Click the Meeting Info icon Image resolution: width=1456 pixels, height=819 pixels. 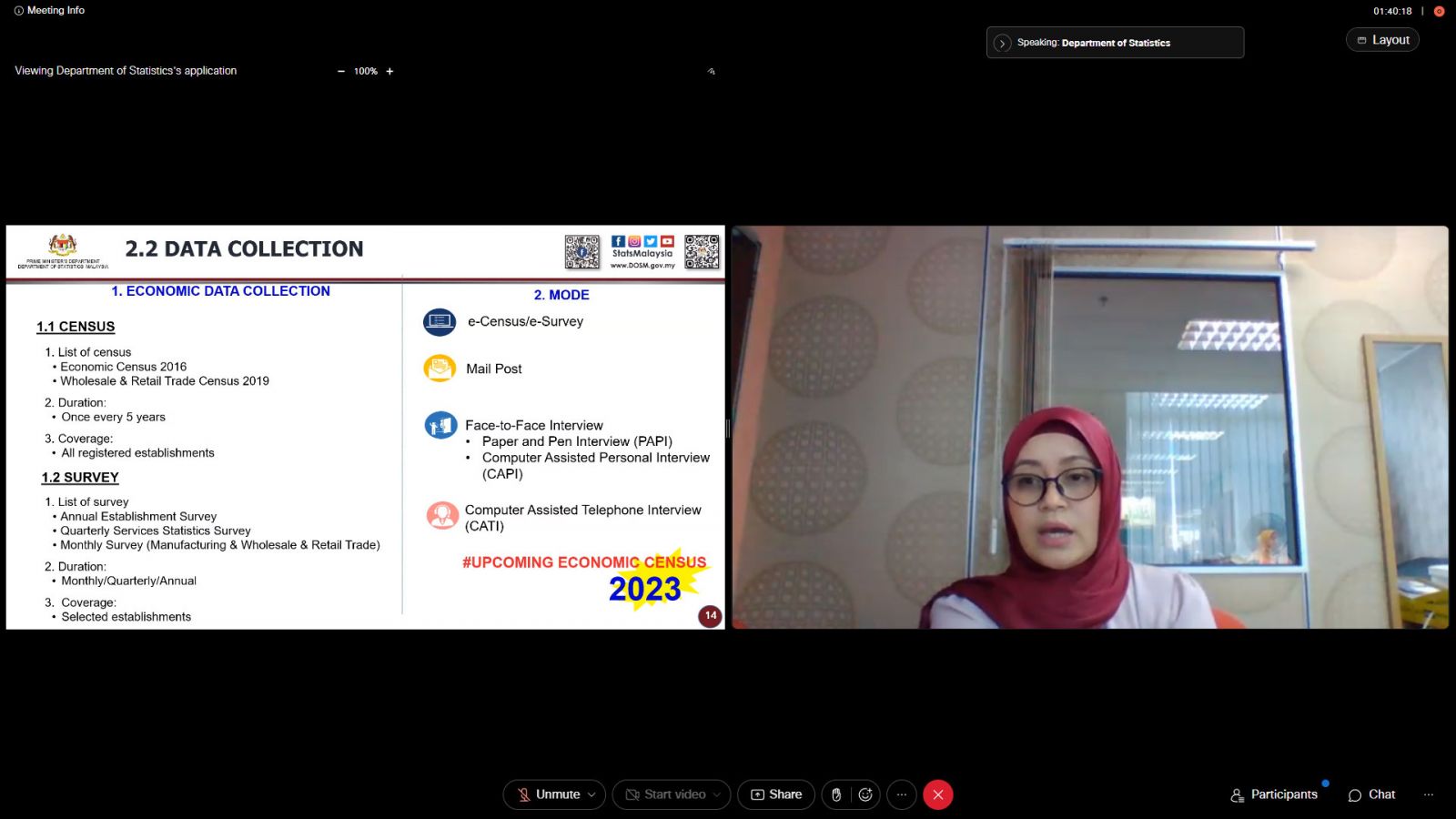(18, 11)
